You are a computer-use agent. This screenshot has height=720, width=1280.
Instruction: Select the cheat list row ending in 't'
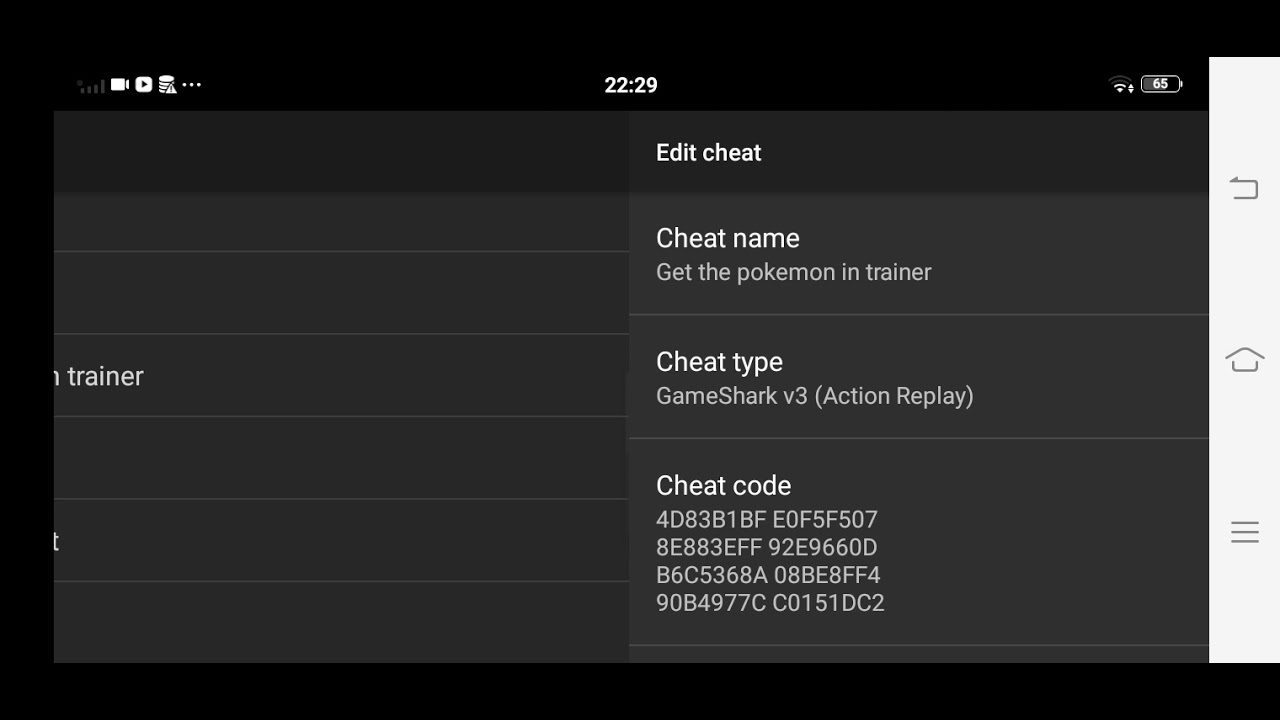[x=340, y=541]
